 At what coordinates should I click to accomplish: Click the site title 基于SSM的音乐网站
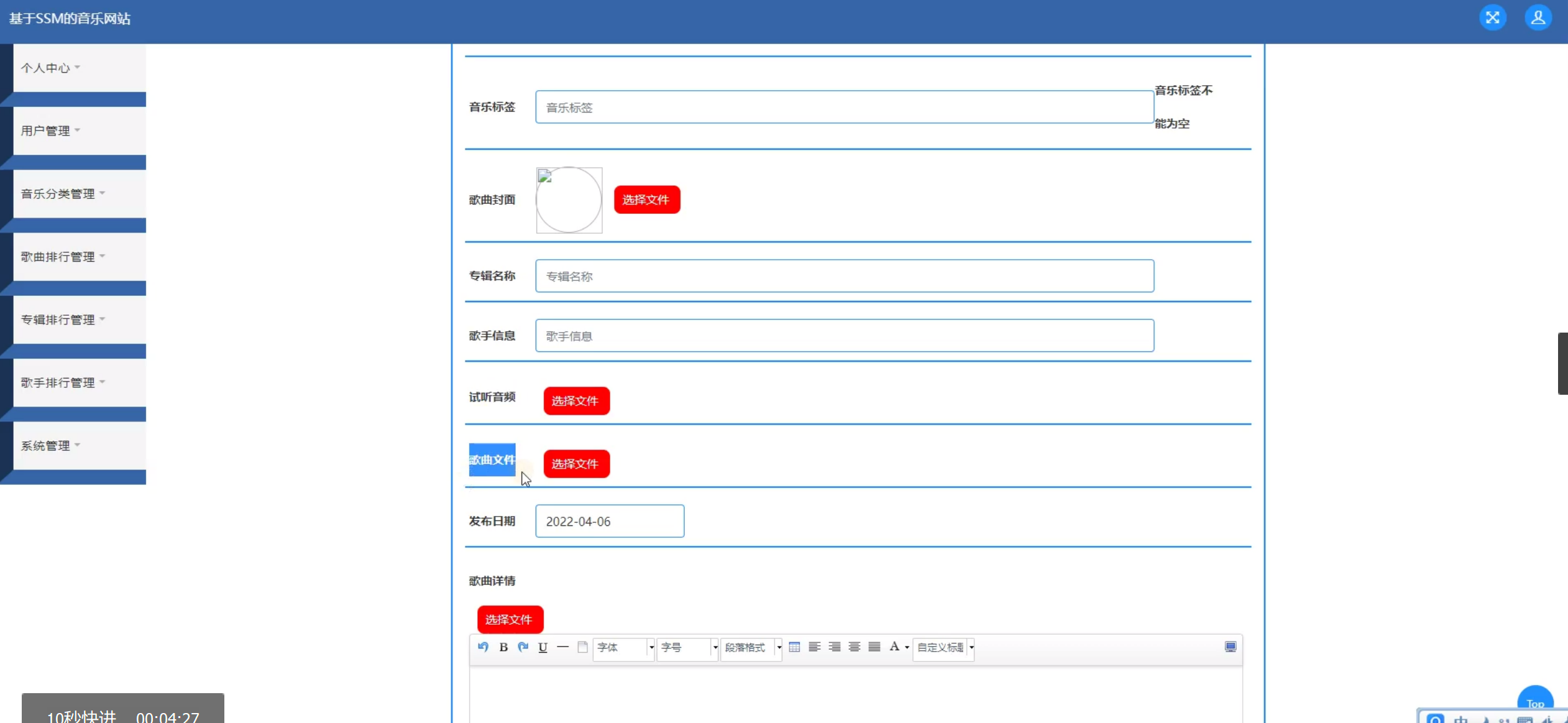pos(70,19)
